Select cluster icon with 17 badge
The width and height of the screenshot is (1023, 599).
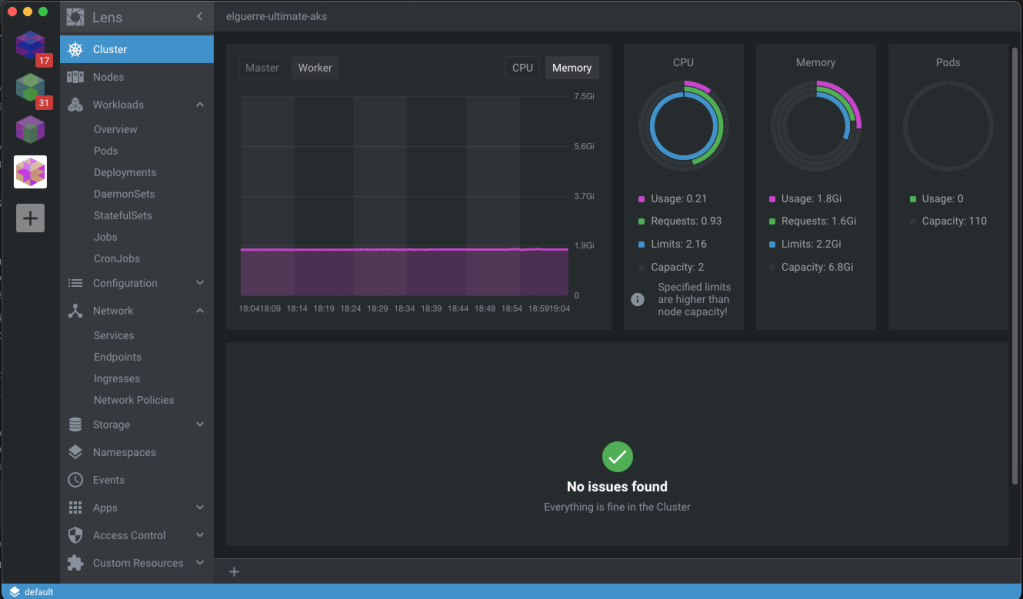tap(30, 46)
